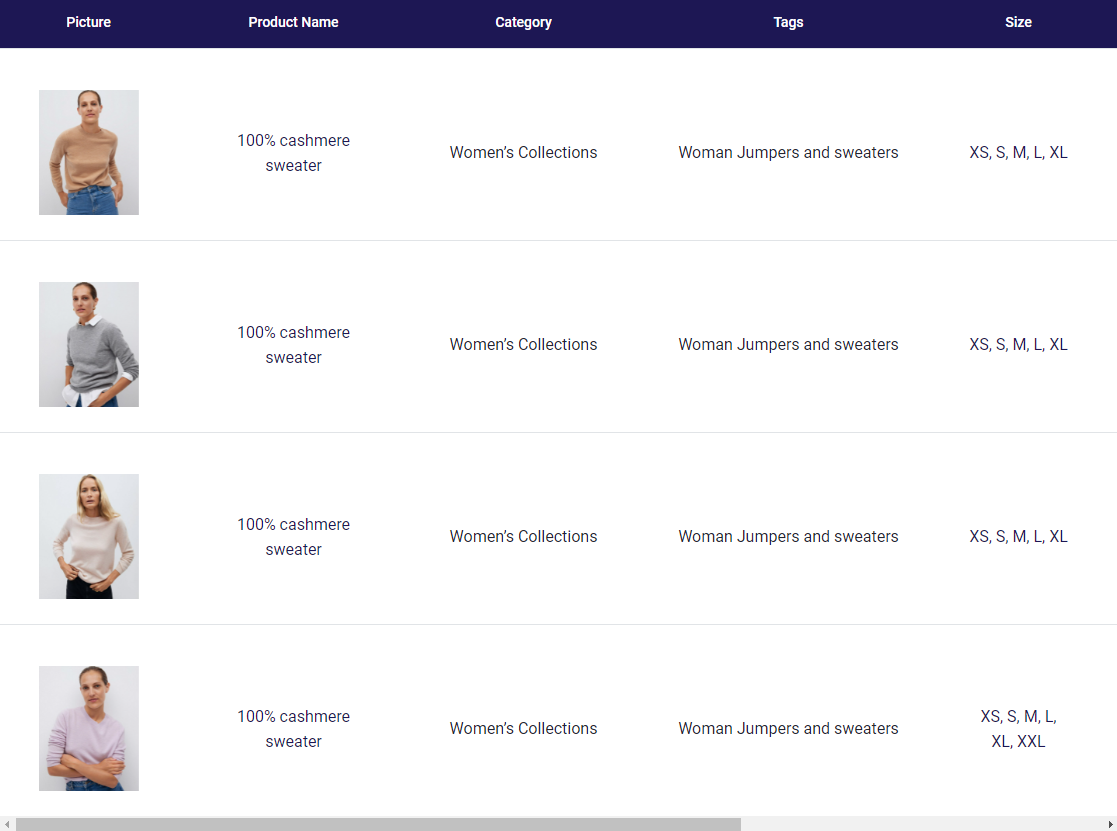Click the Size column header
The height and width of the screenshot is (831, 1117).
1018,22
